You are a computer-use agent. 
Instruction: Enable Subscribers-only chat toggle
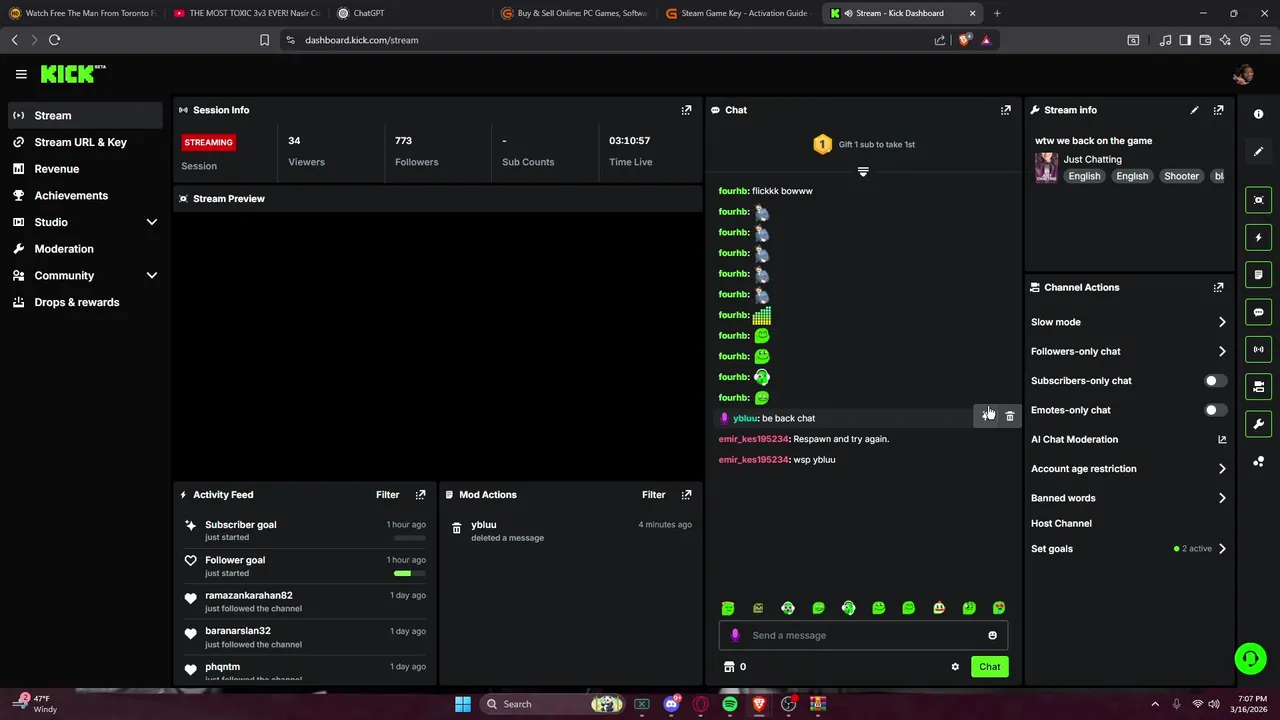point(1215,381)
